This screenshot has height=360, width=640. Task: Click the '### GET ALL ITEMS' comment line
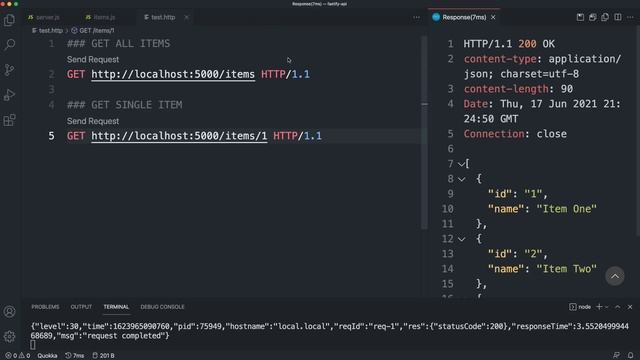point(118,44)
